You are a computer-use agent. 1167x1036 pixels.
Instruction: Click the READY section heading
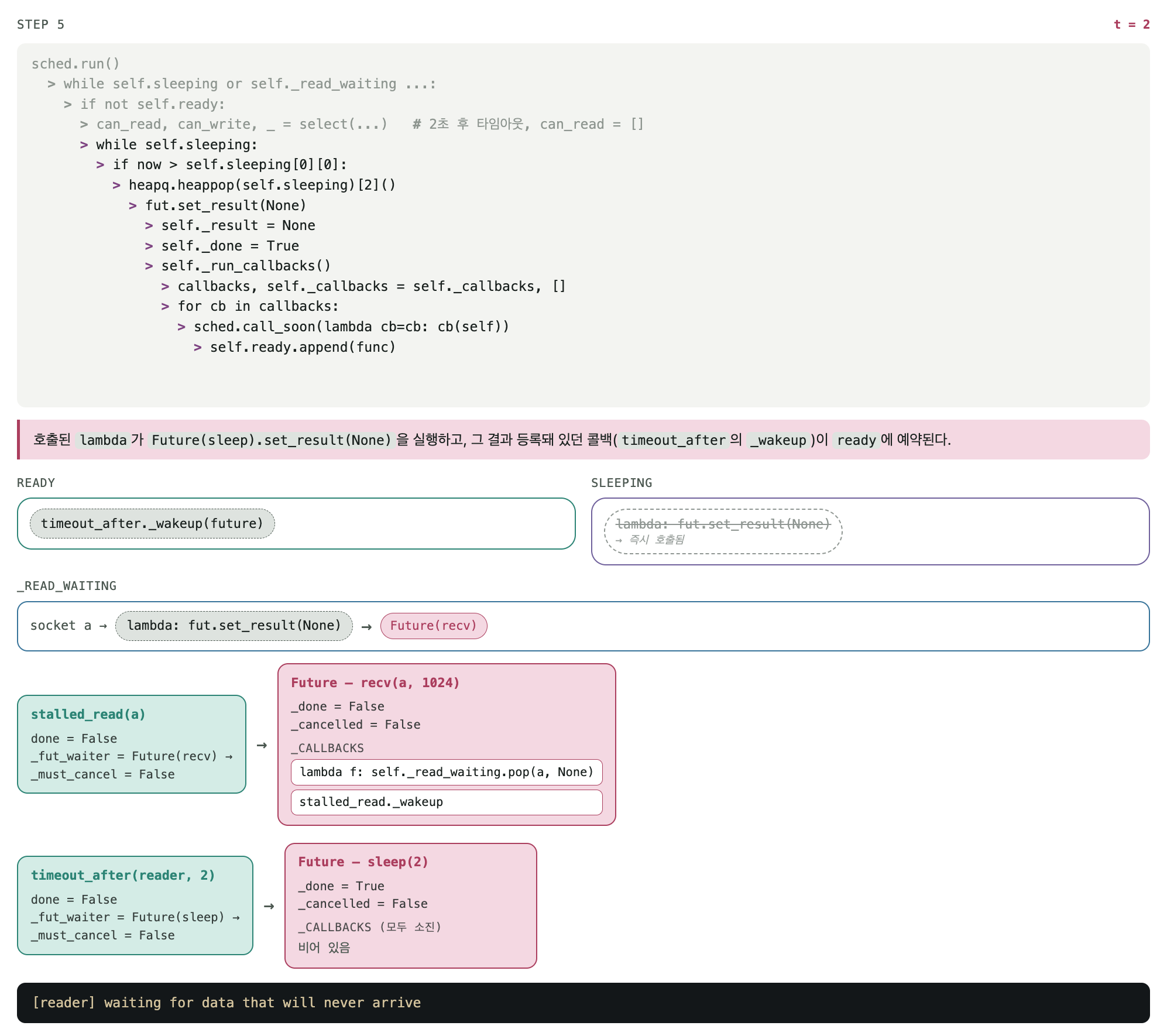36,483
